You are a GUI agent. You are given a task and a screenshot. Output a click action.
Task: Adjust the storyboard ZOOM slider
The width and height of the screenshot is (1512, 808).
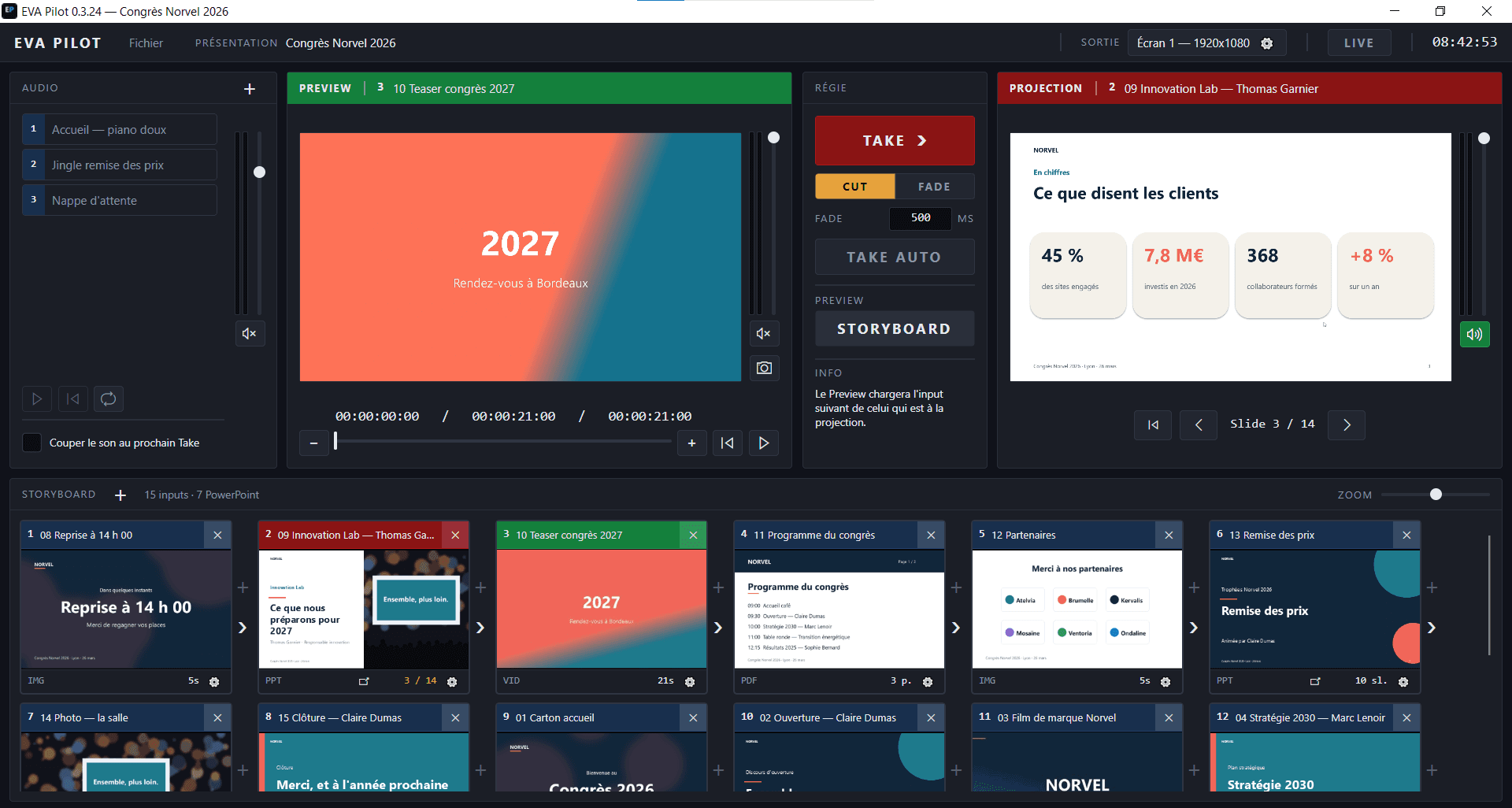click(x=1436, y=495)
